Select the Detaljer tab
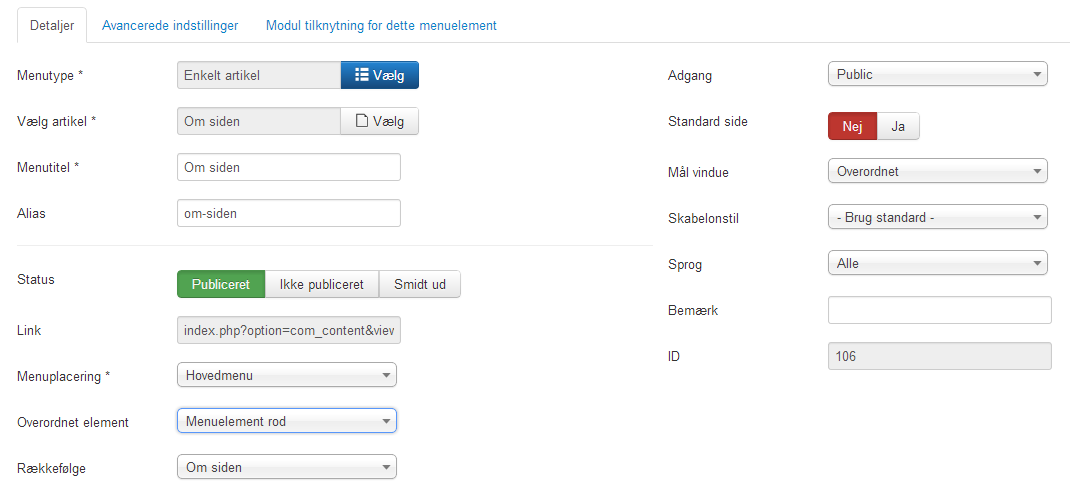This screenshot has width=1070, height=495. point(52,26)
